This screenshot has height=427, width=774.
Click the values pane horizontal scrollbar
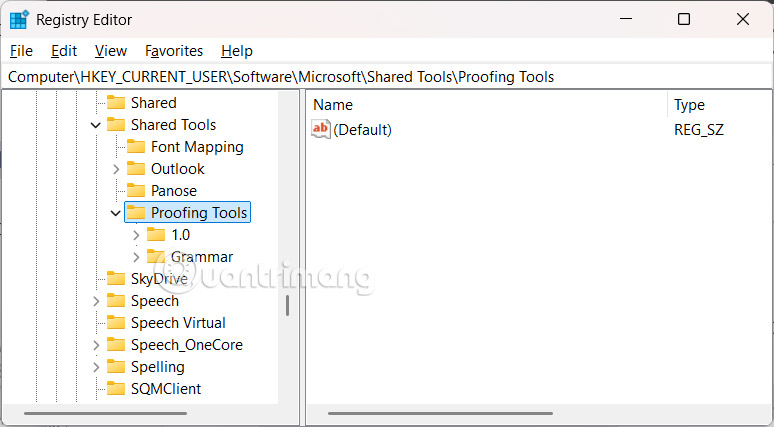tap(440, 413)
